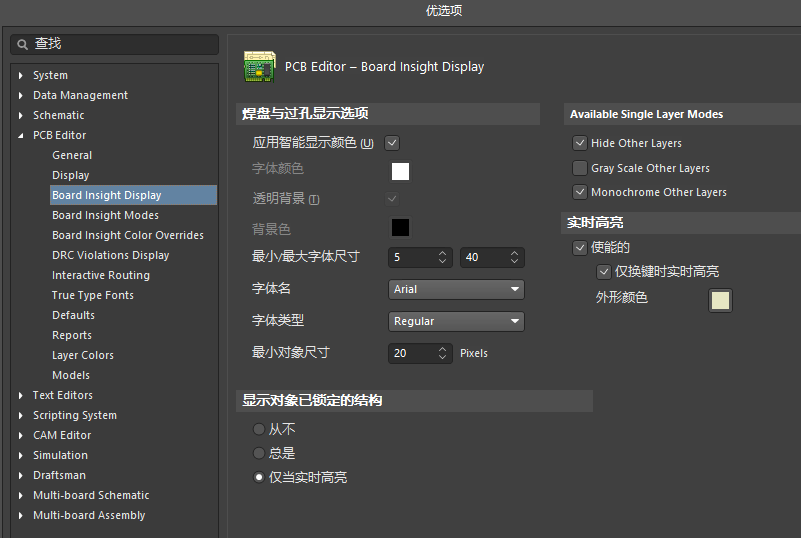Expand the Simulation node
Viewport: 801px width, 538px height.
[x=20, y=455]
